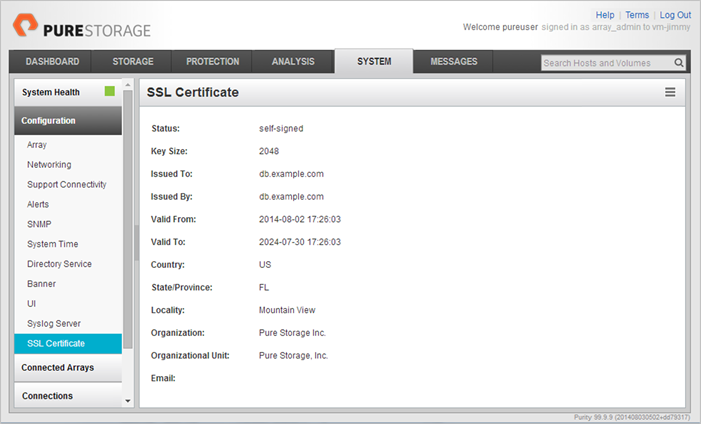Click the Help link
The height and width of the screenshot is (424, 701).
click(x=605, y=15)
